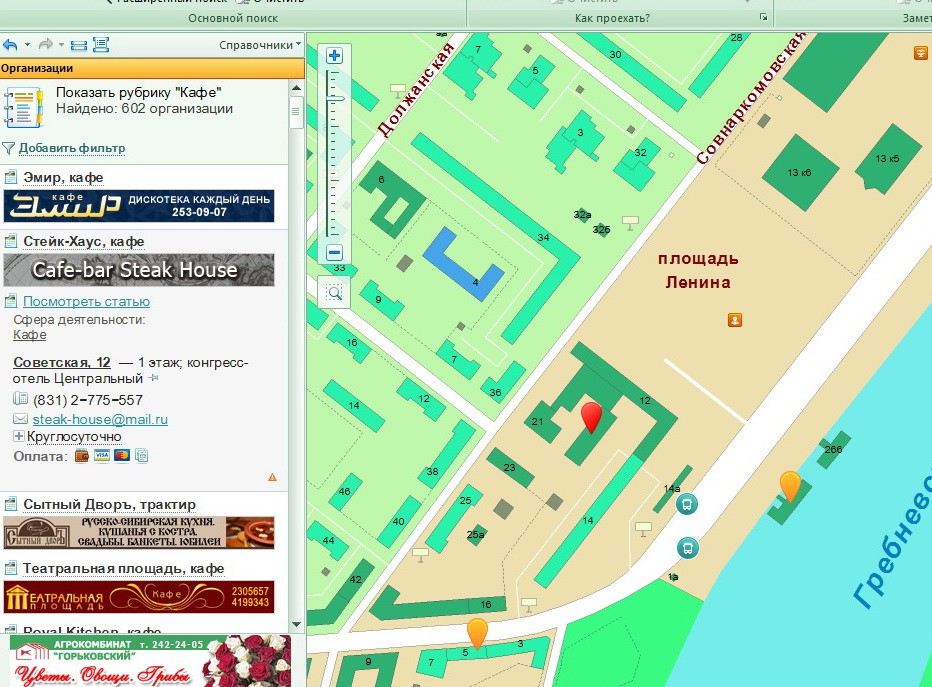The height and width of the screenshot is (687, 932).
Task: Click the Добавить фильтр link
Action: [x=72, y=148]
